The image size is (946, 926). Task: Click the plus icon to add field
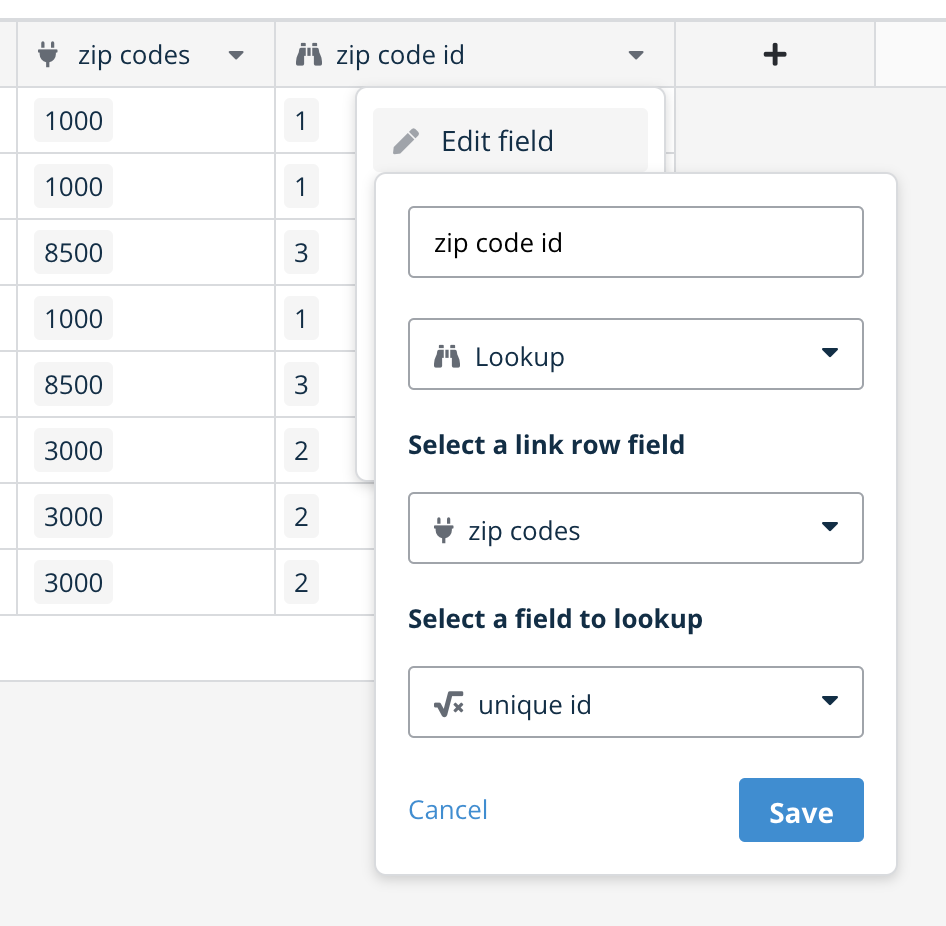coord(775,54)
